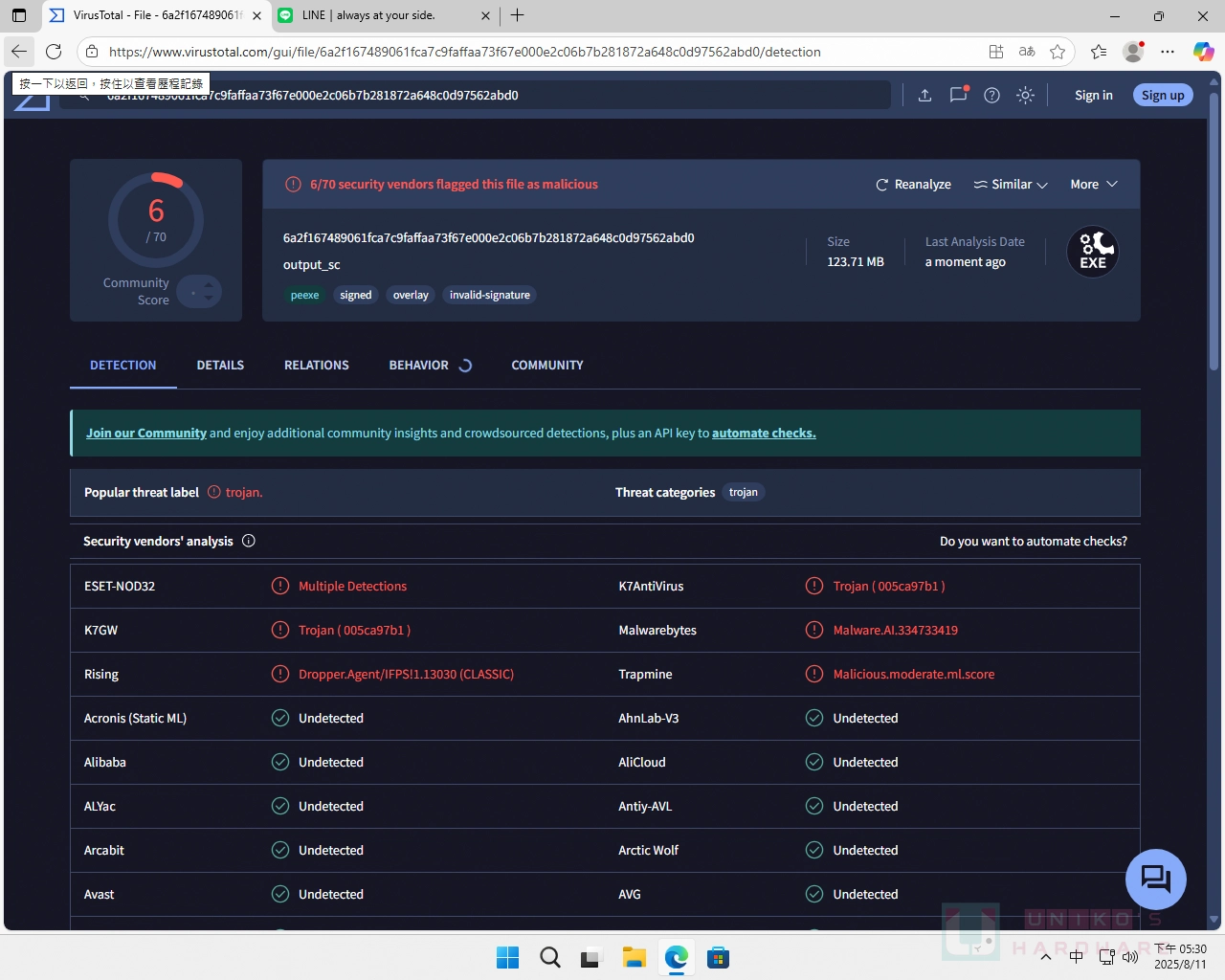
Task: Click the Malware.AI.334733419 detection text
Action: (895, 630)
